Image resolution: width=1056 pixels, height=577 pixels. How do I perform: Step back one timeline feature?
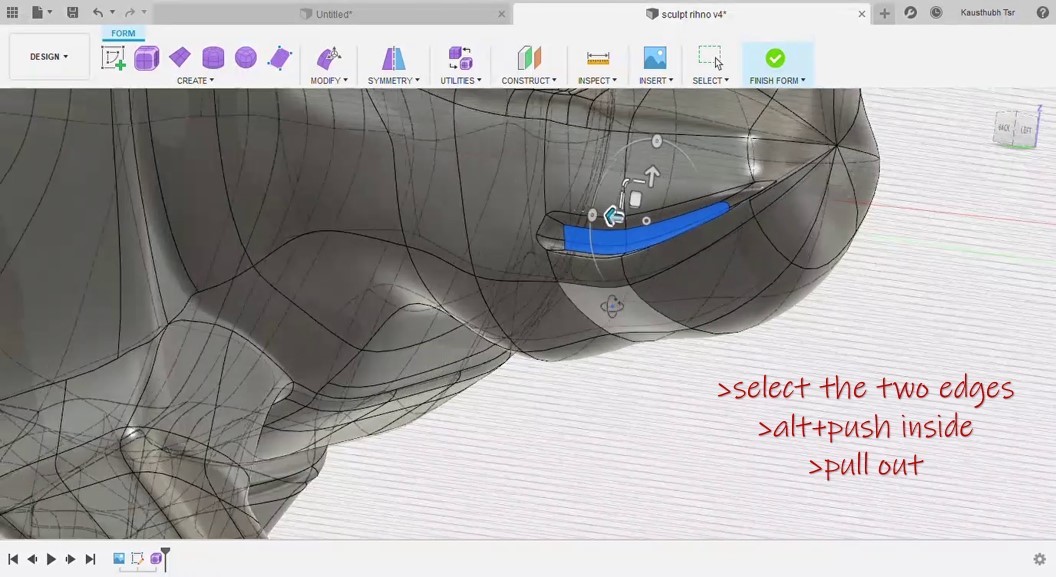pos(32,559)
